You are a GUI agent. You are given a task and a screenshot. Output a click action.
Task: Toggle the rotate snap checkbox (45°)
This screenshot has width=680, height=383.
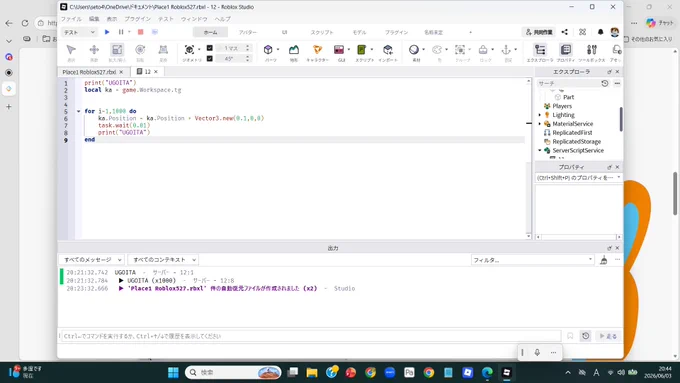(x=209, y=59)
